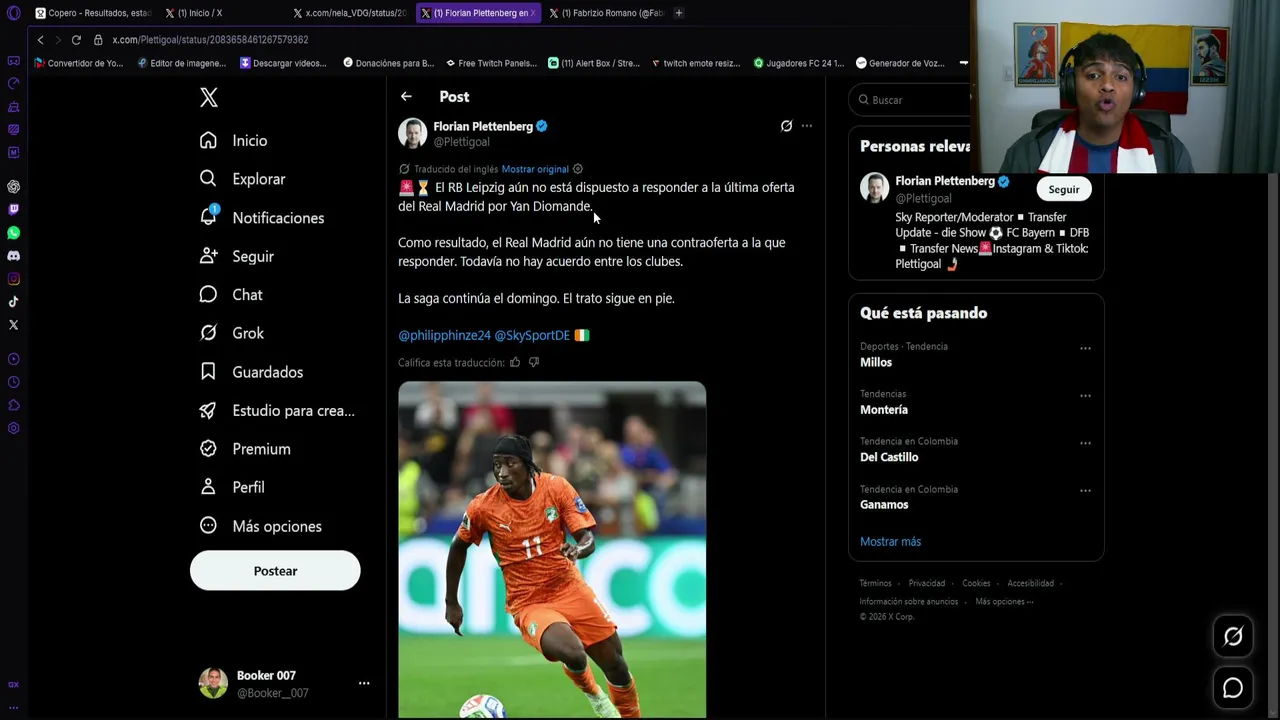Open the X panel in the Opera sidebar
The image size is (1280, 720).
(x=13, y=325)
